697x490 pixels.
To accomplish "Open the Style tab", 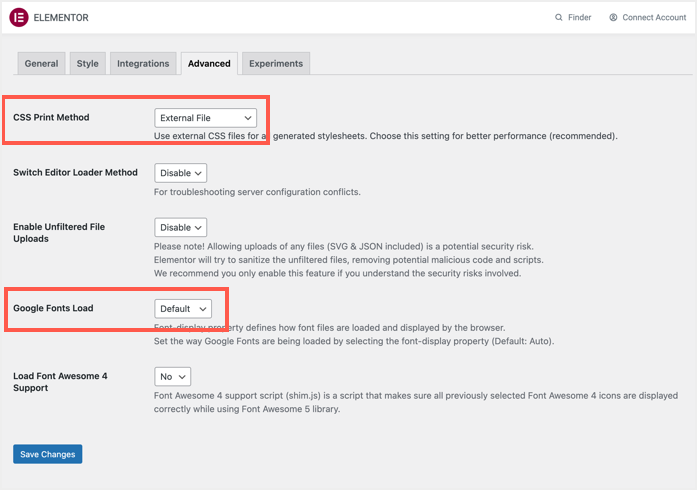I will [x=88, y=63].
